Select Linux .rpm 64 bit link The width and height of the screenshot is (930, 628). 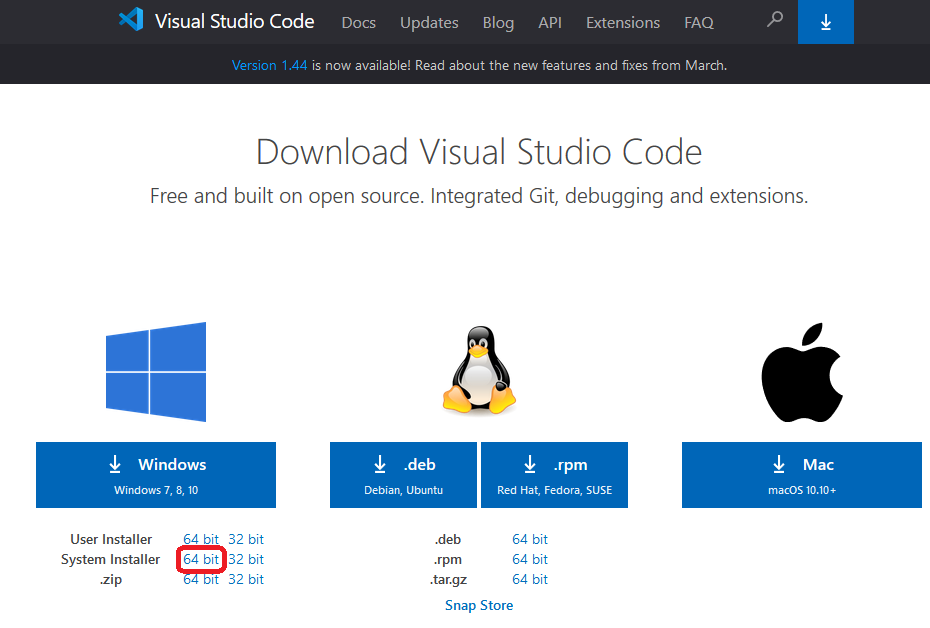530,559
